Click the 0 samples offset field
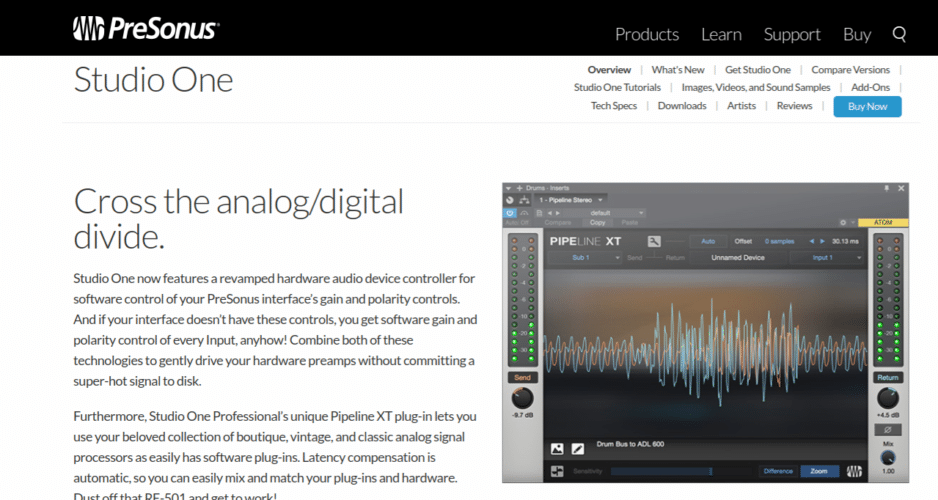 coord(779,241)
